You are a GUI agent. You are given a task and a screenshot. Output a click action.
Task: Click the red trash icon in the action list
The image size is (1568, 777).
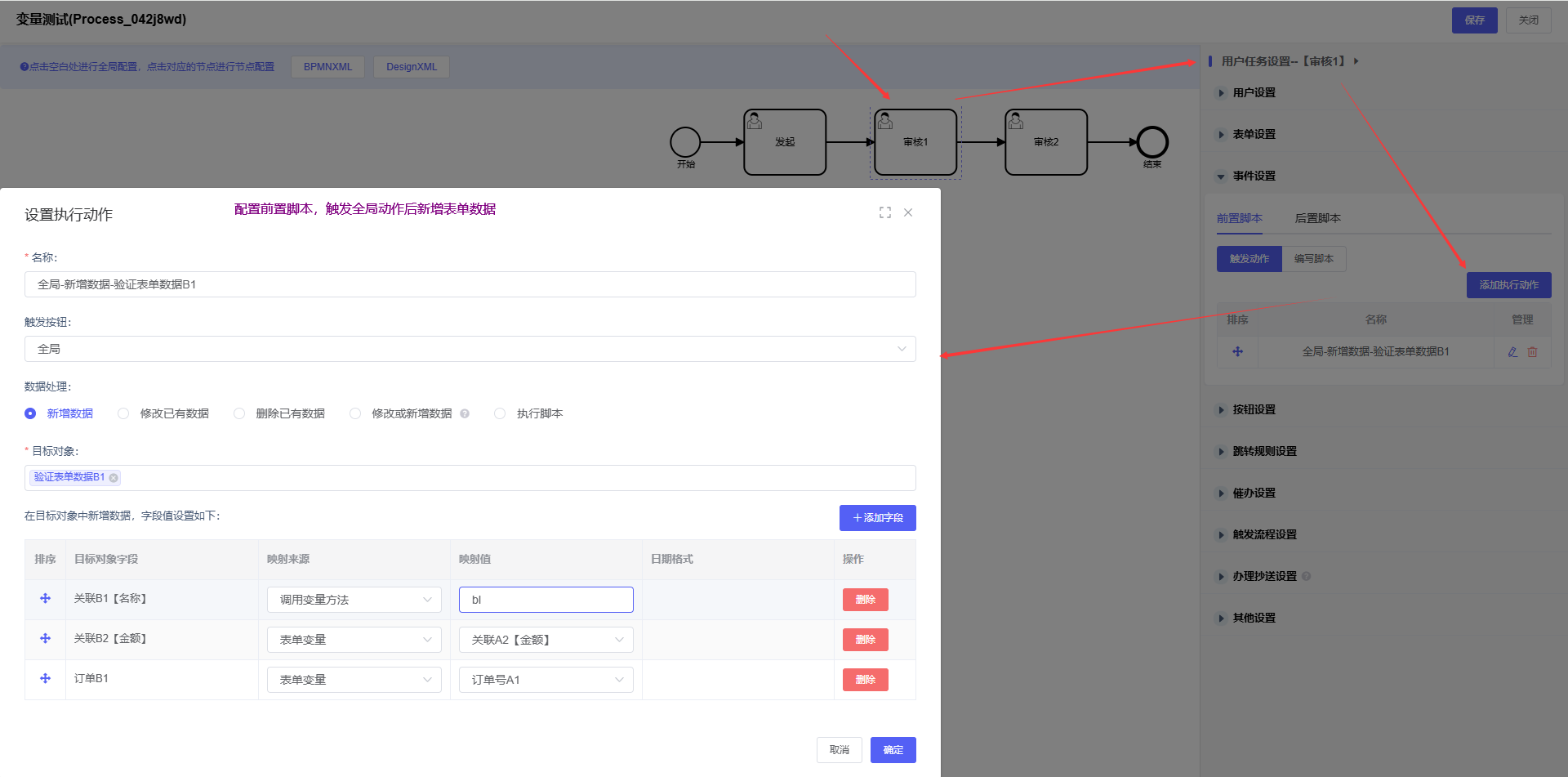coord(1532,352)
